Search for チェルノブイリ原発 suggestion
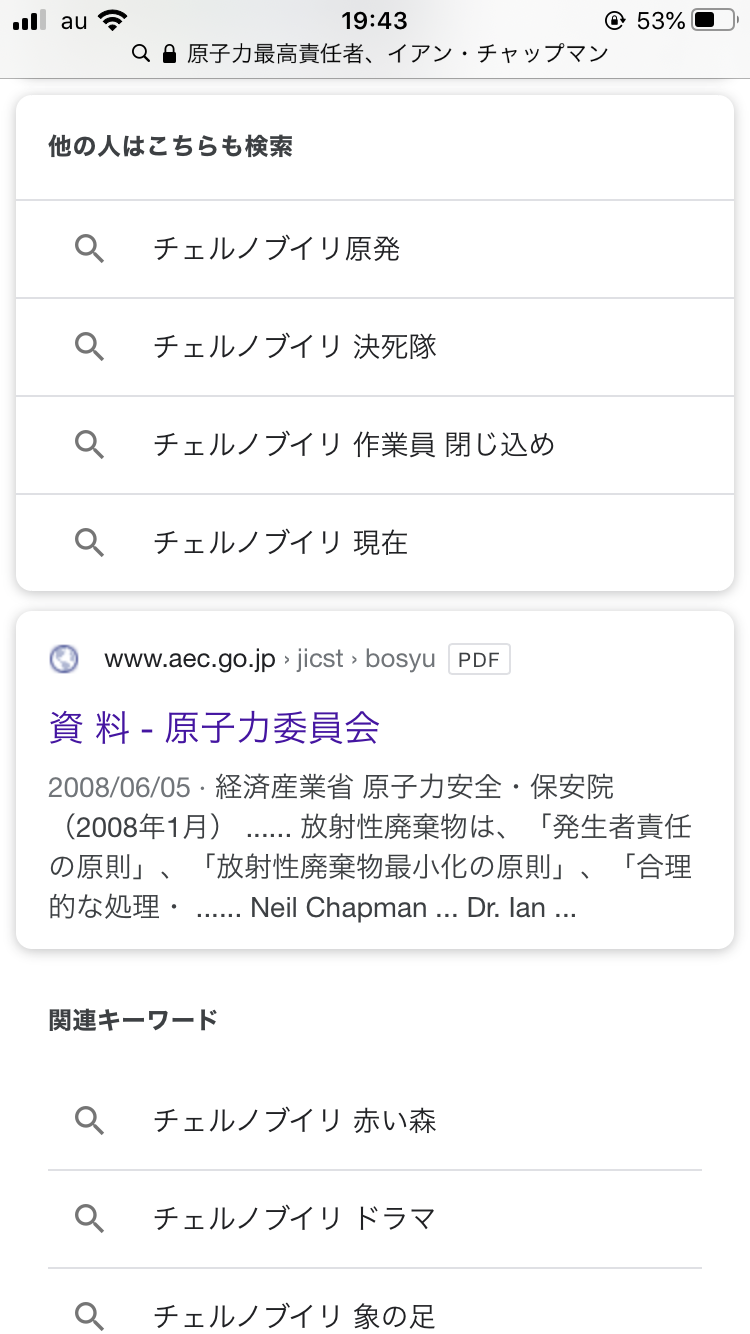The height and width of the screenshot is (1334, 750). (276, 249)
